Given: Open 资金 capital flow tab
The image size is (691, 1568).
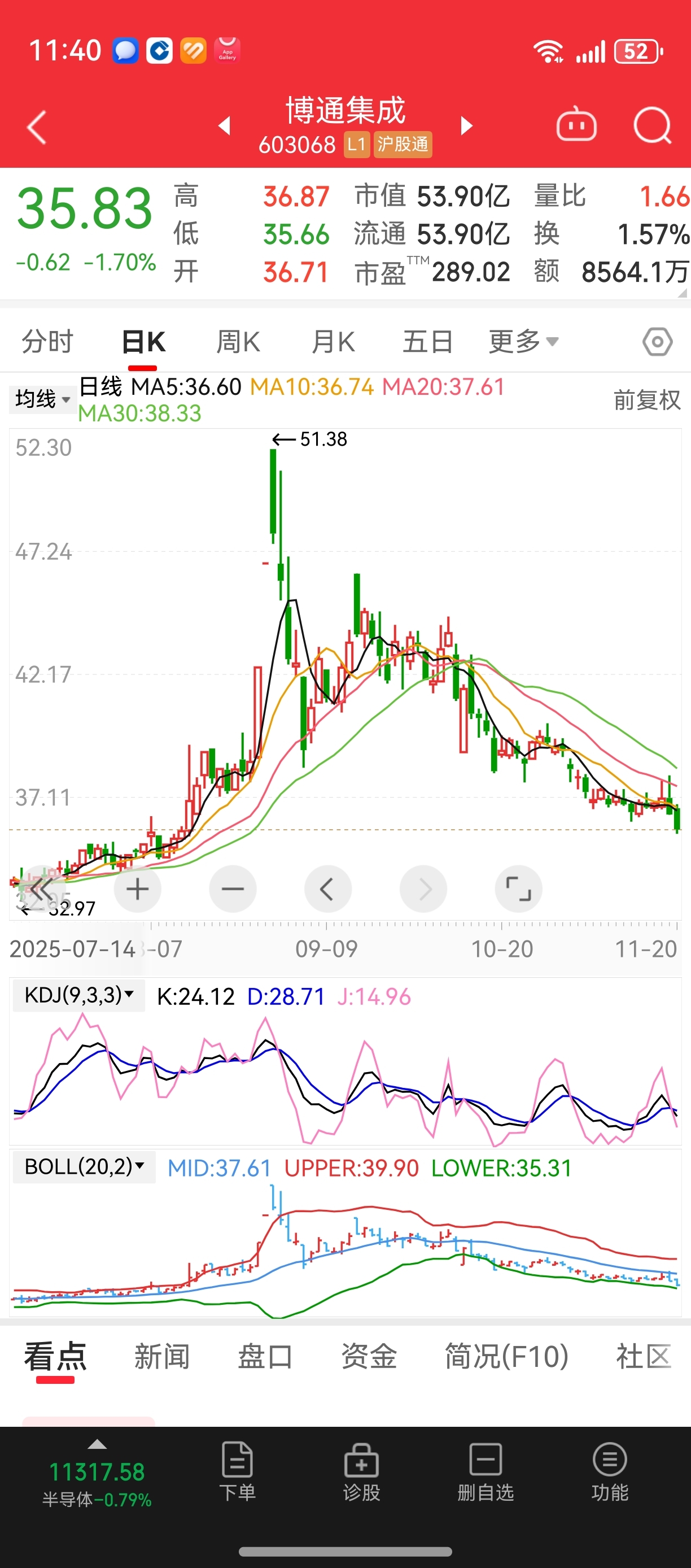Looking at the screenshot, I should [369, 1357].
